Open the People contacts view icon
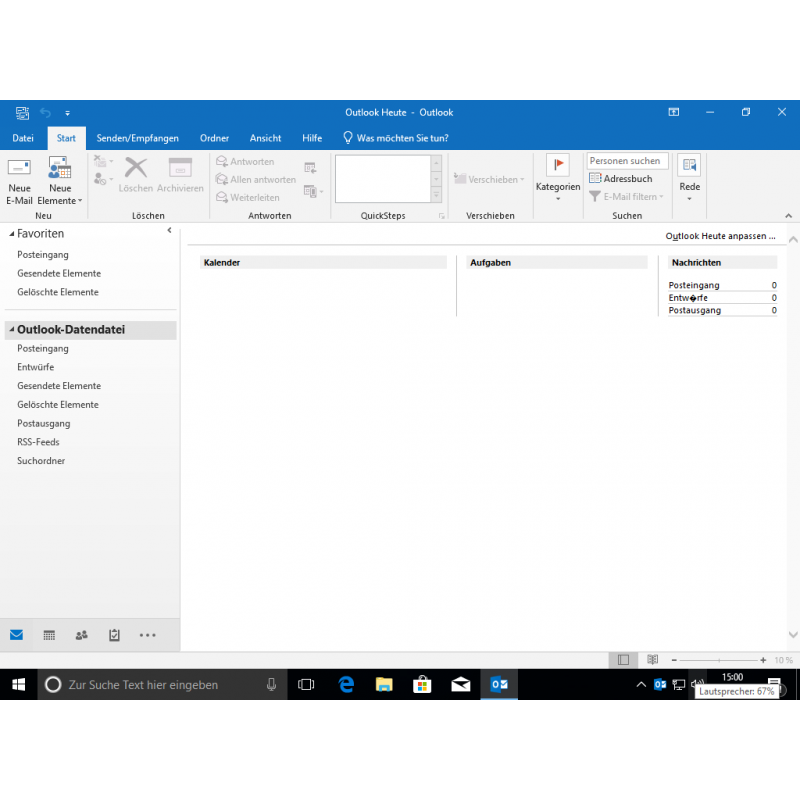Image resolution: width=800 pixels, height=800 pixels. (x=82, y=635)
